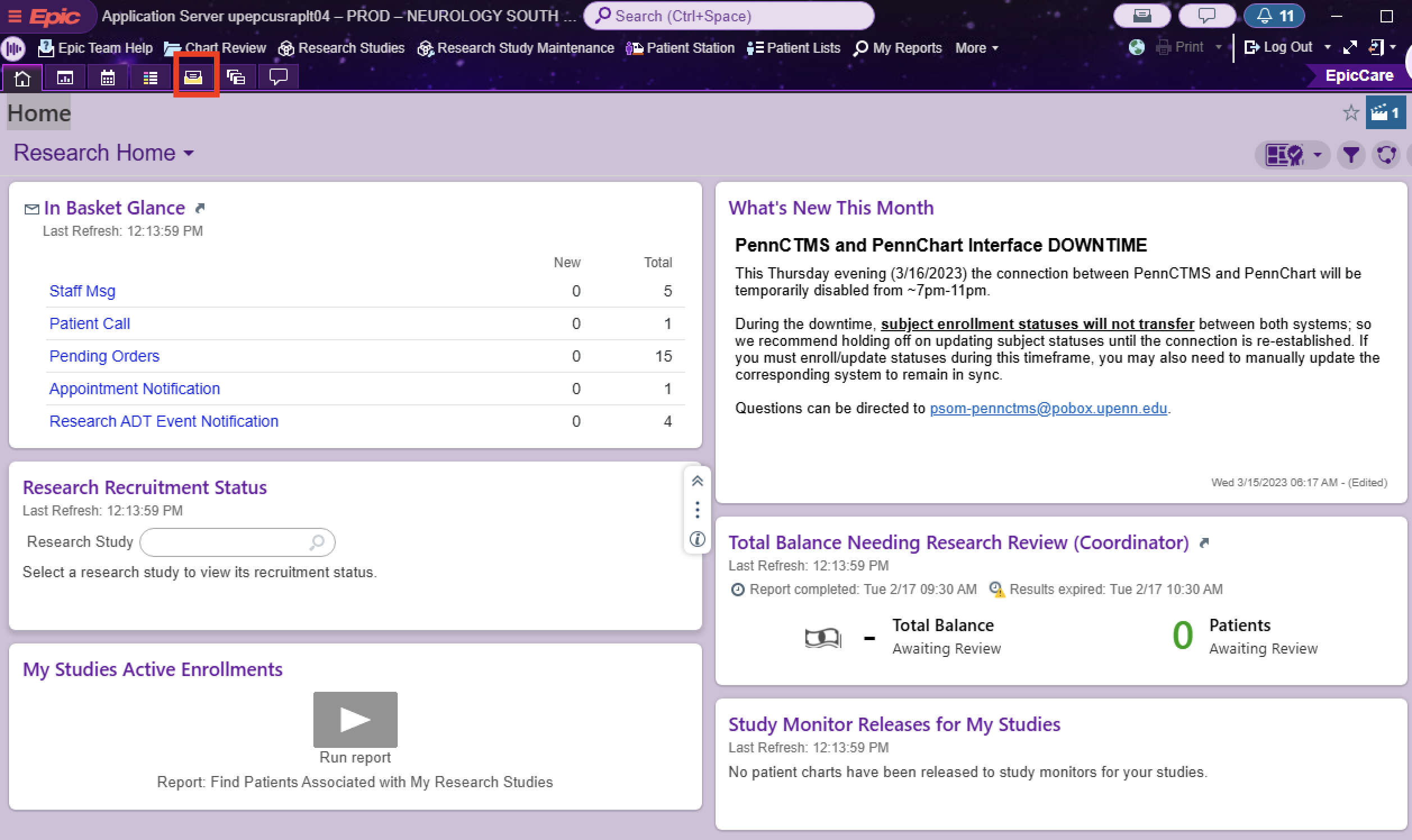The image size is (1412, 840).
Task: Open the Home workspace tab icon
Action: [x=22, y=77]
